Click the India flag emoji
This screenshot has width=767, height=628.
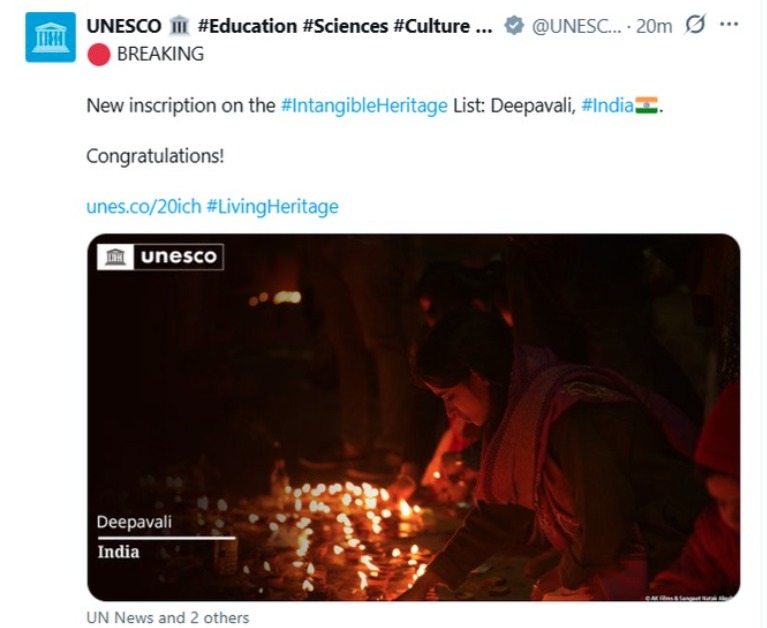[x=647, y=105]
